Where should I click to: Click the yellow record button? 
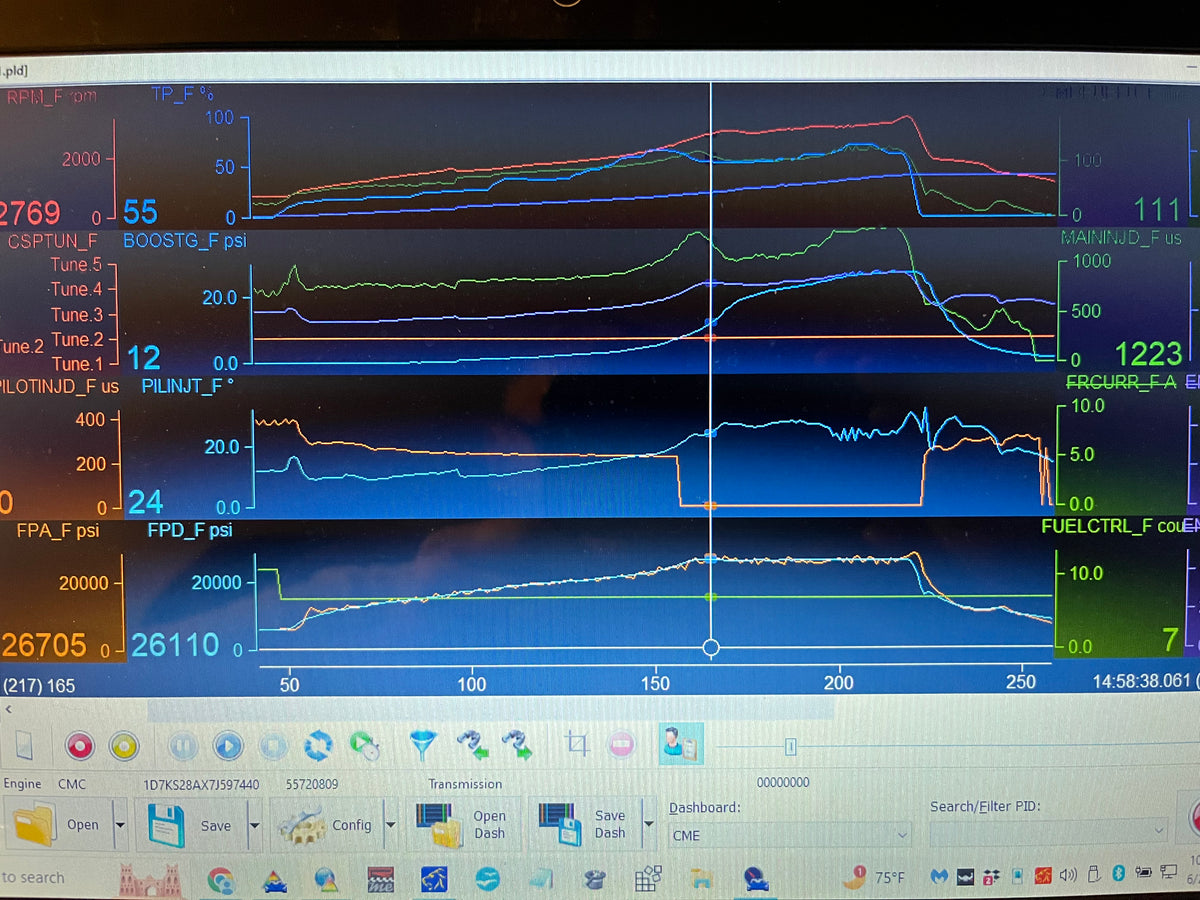point(123,745)
